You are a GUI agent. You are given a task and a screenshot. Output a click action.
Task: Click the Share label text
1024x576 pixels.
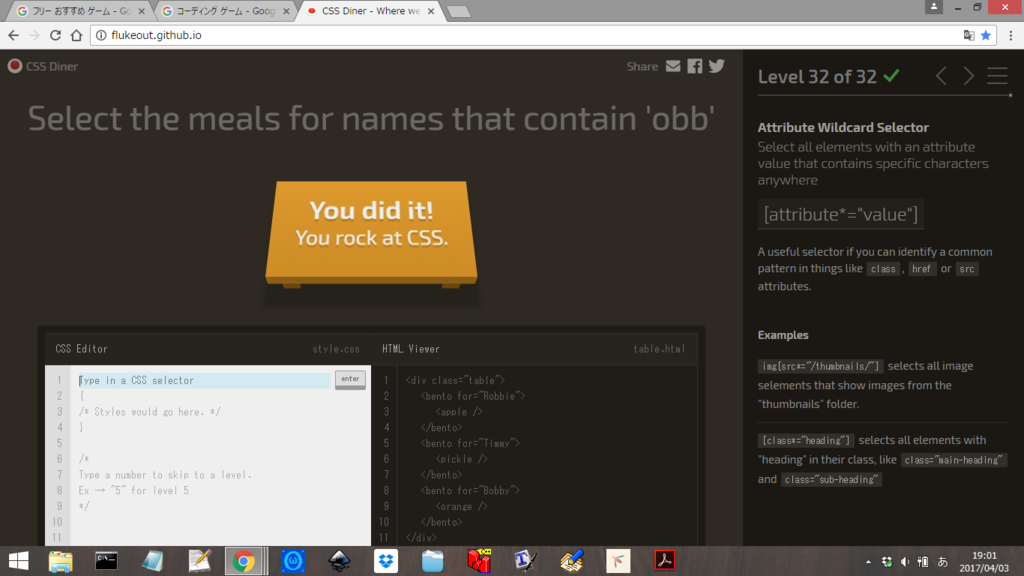[x=642, y=67]
